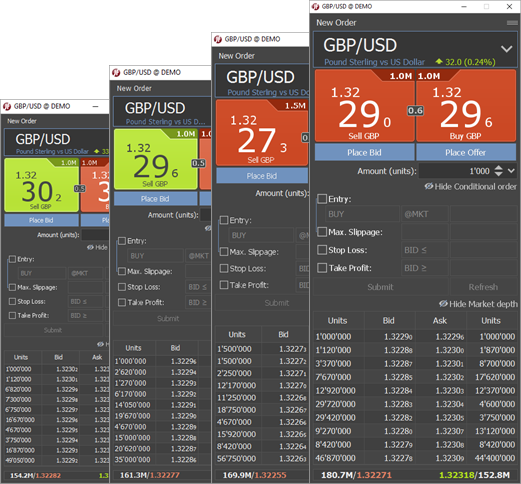The width and height of the screenshot is (521, 484).
Task: Open Take Profit BID ≥ condition dropdown
Action: tap(425, 268)
